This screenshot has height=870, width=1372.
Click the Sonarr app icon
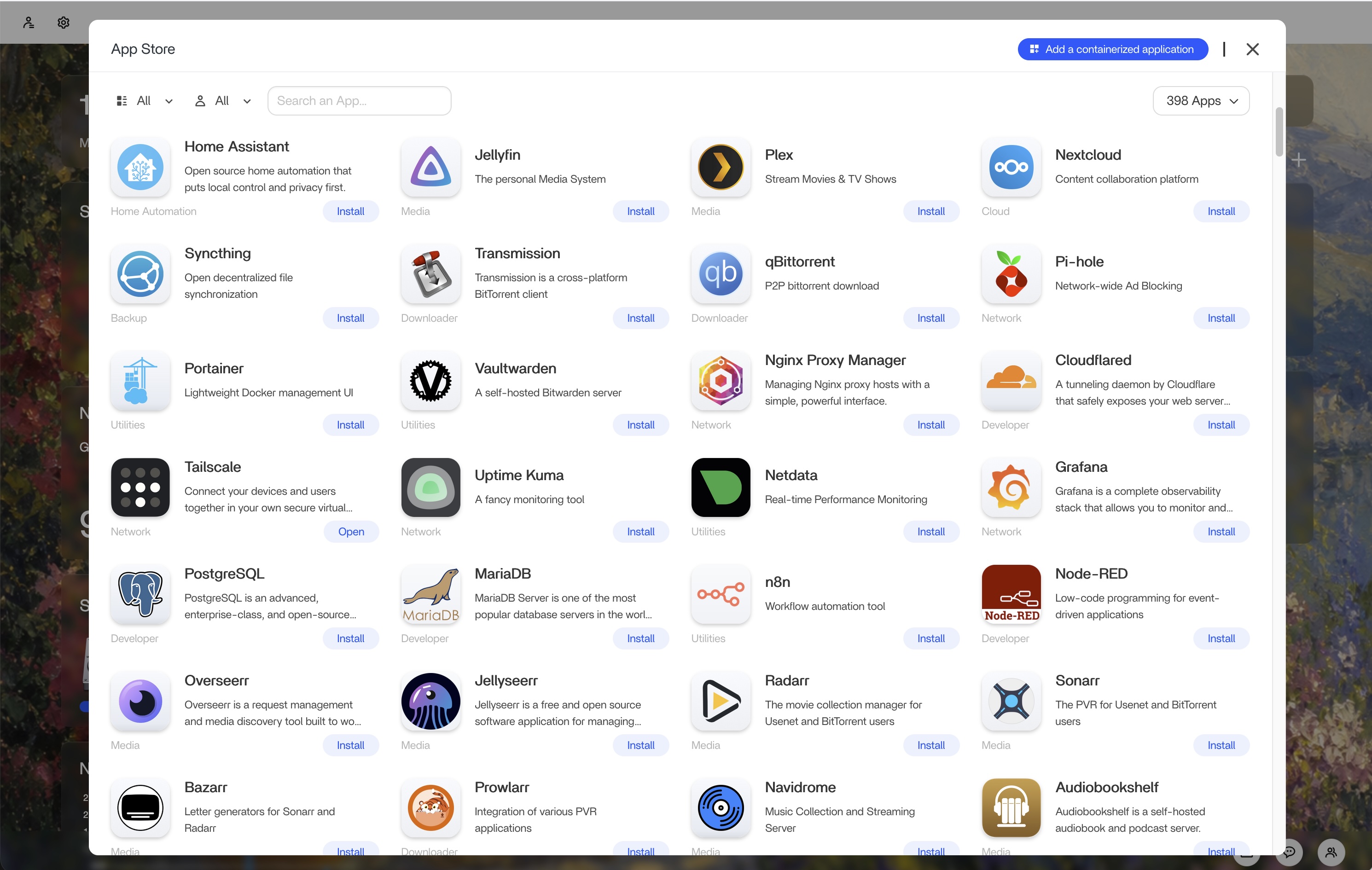[x=1011, y=702]
